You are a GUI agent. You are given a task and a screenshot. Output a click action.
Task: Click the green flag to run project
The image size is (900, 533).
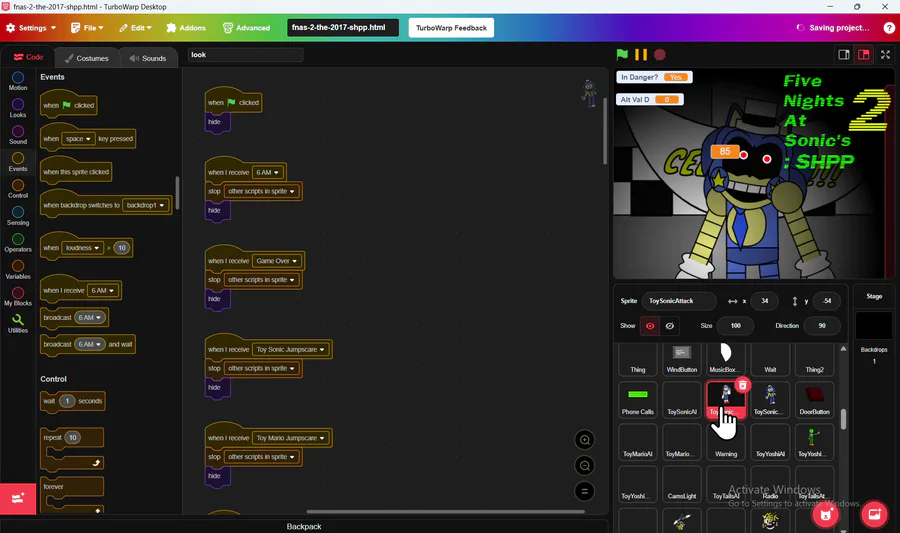[622, 55]
